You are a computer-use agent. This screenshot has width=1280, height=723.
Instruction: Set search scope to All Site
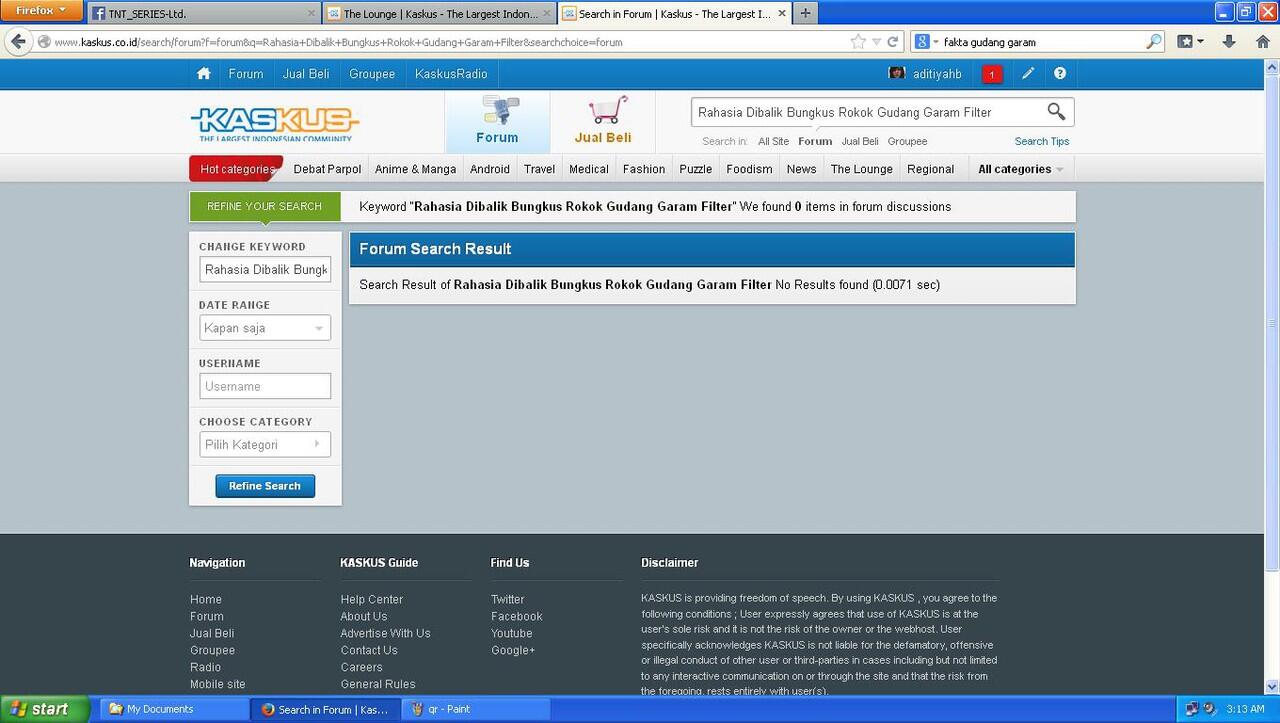[x=773, y=141]
